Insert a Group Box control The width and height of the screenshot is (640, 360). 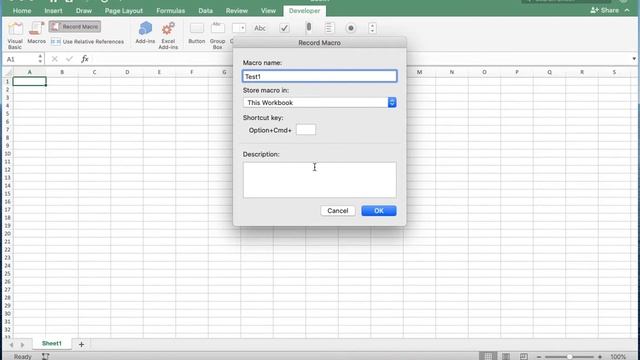(x=218, y=36)
